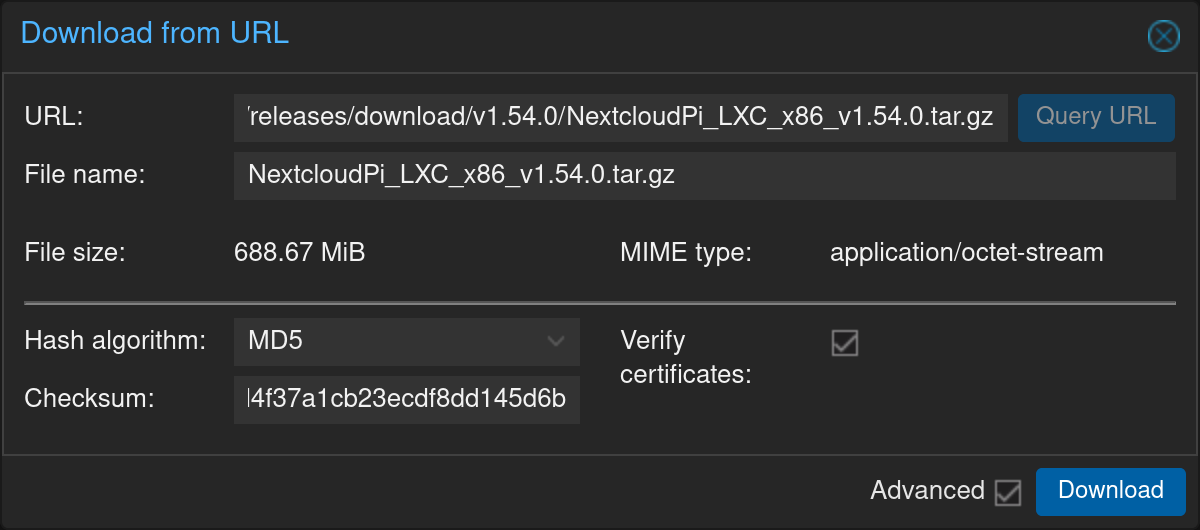Click the URL: field label
Screen dimensions: 1200x530
(x=53, y=117)
